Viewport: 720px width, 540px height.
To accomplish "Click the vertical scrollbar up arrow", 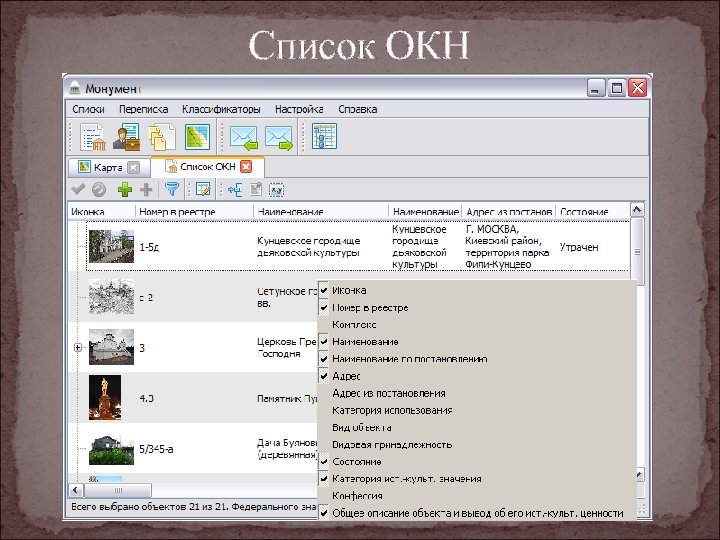I will [637, 210].
